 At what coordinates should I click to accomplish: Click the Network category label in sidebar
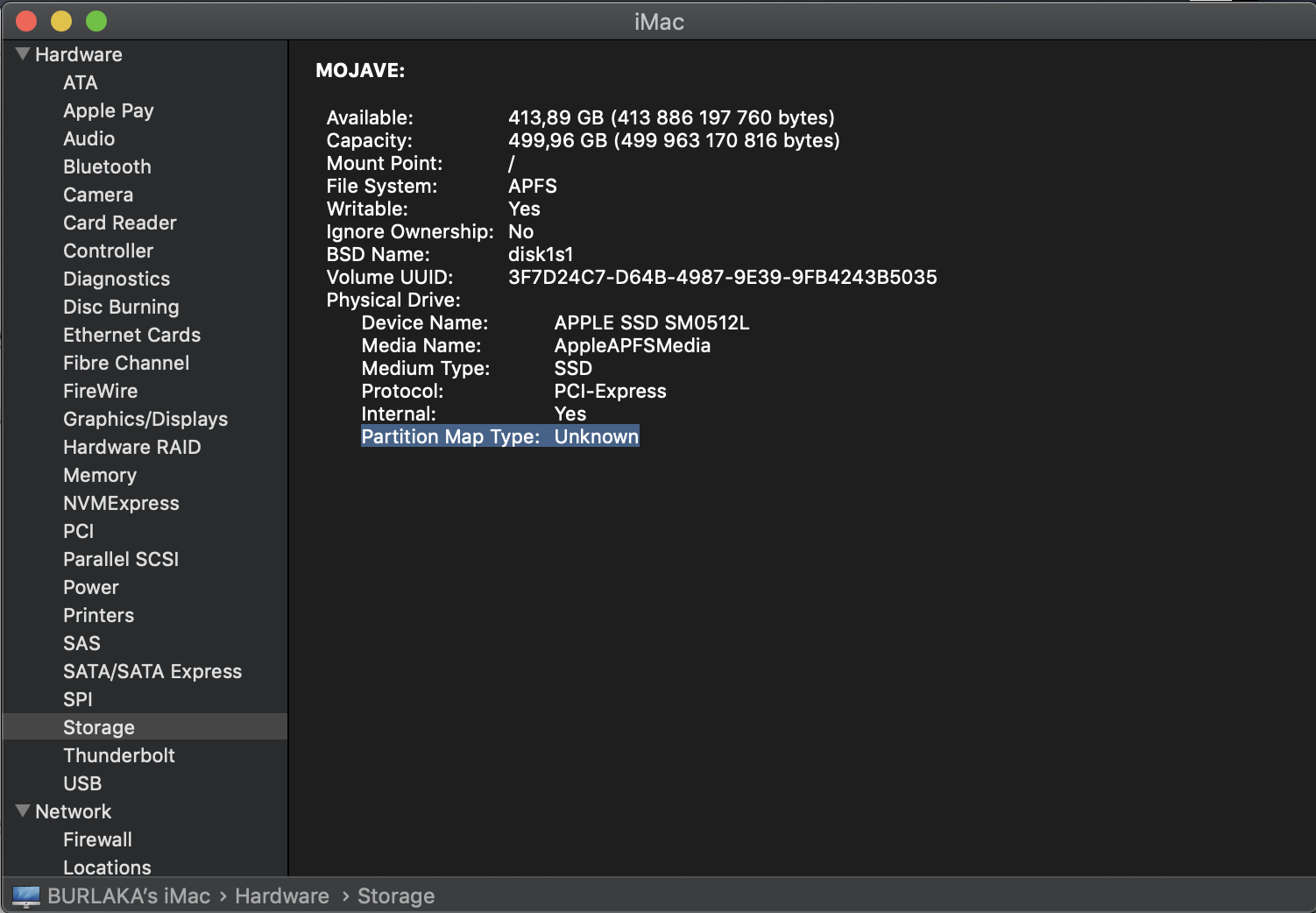click(74, 811)
